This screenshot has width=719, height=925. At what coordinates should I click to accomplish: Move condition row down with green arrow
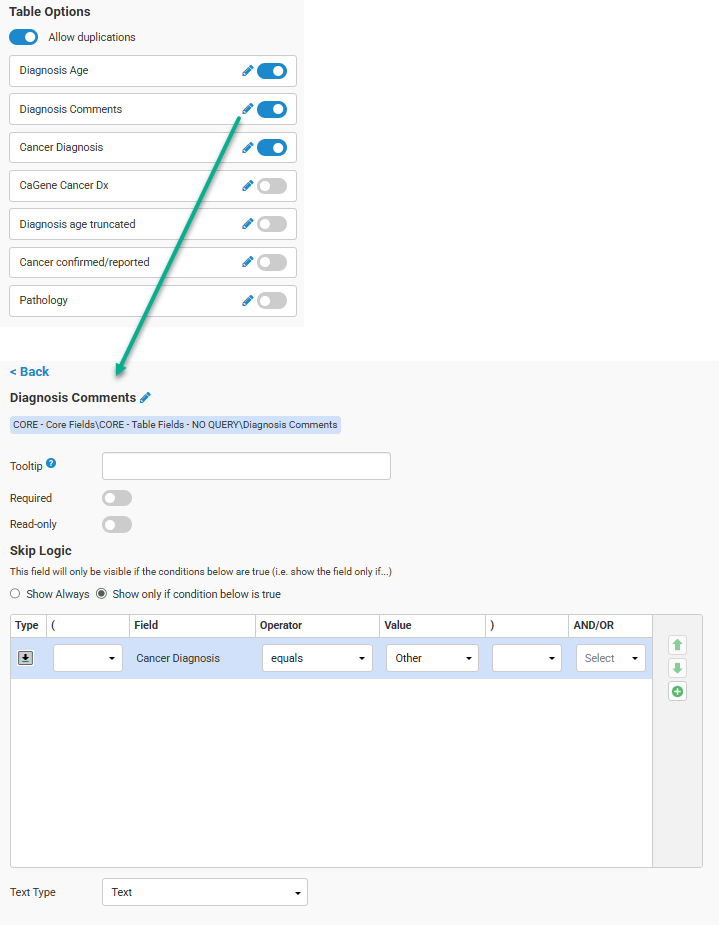[x=677, y=668]
